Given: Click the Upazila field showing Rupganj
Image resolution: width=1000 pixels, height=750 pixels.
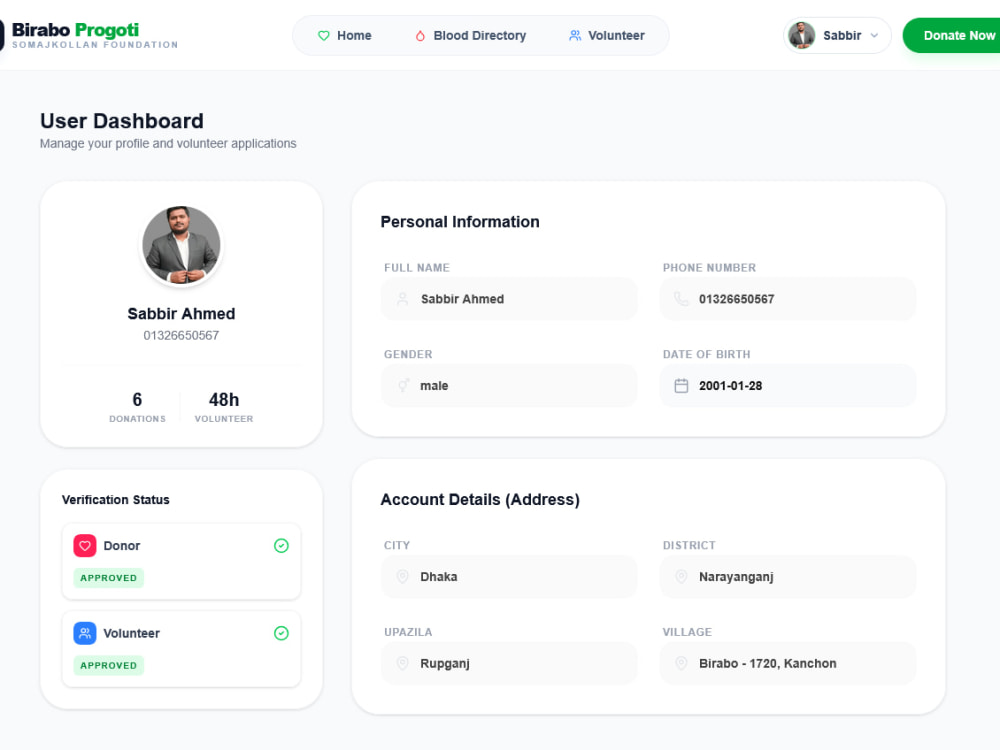Looking at the screenshot, I should pos(509,663).
